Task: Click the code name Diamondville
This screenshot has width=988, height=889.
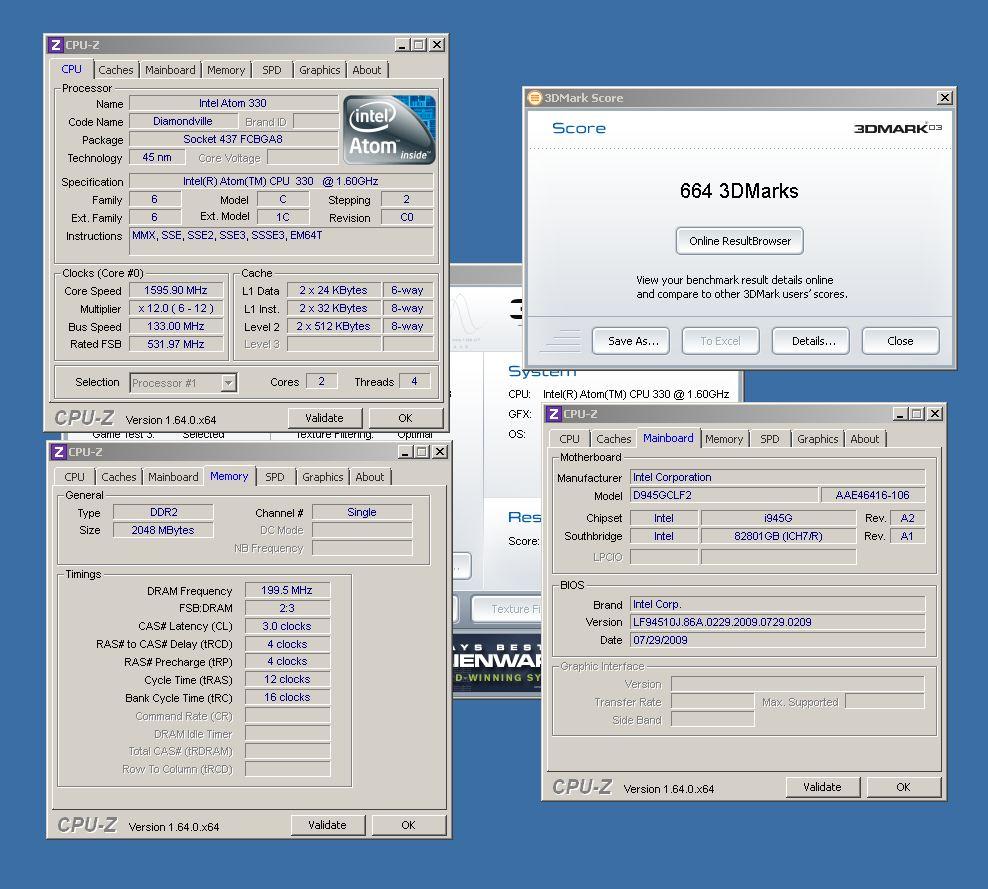Action: pyautogui.click(x=183, y=121)
